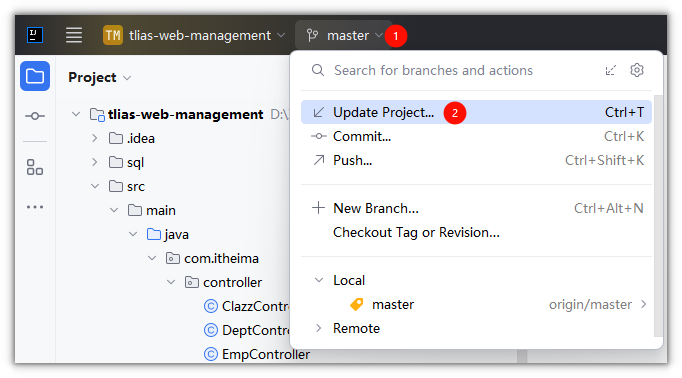
Task: Click the TM project badge icon
Action: click(113, 35)
